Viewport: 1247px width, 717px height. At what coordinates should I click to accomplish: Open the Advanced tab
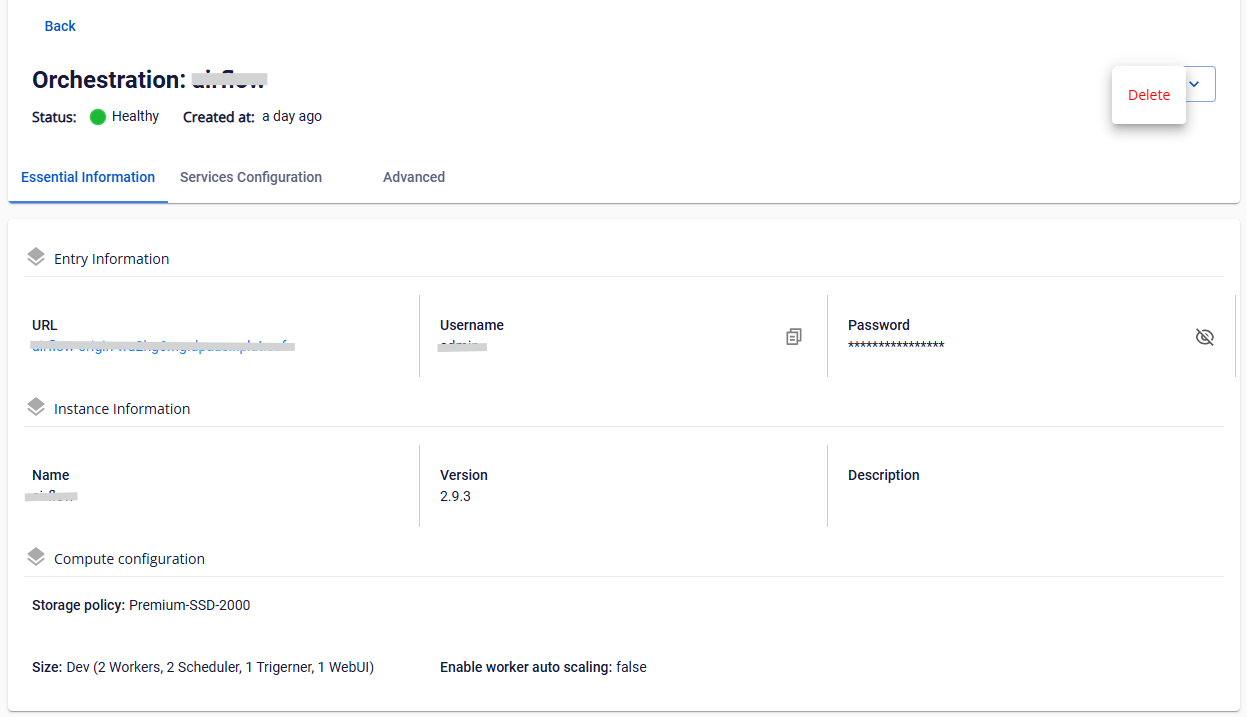pyautogui.click(x=414, y=177)
